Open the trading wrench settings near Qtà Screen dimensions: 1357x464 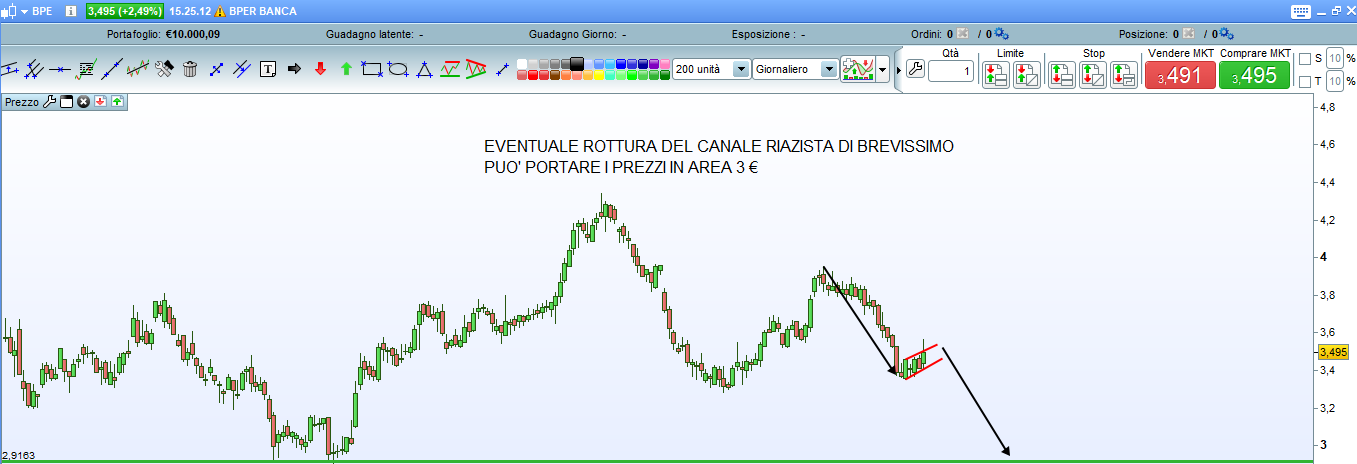pyautogui.click(x=915, y=69)
